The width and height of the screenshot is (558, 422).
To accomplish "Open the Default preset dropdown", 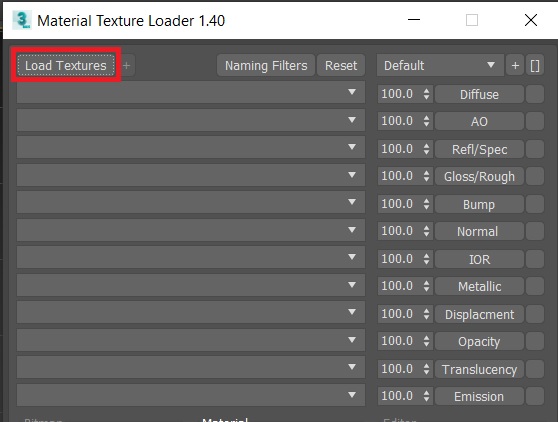I will (440, 65).
